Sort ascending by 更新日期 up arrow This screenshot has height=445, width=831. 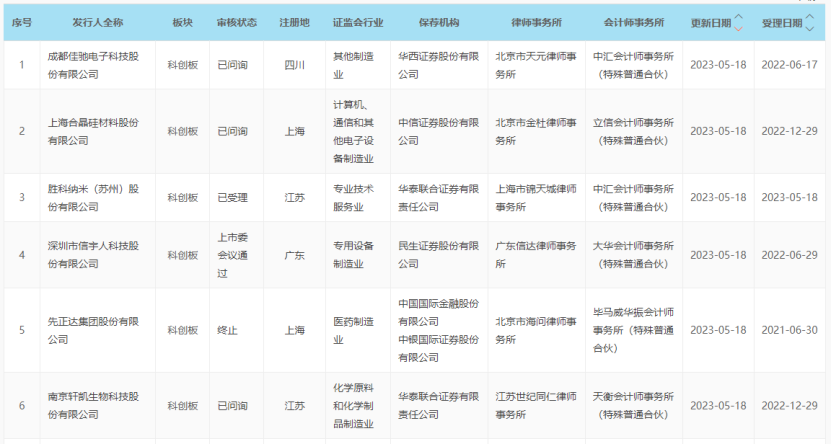(738, 17)
